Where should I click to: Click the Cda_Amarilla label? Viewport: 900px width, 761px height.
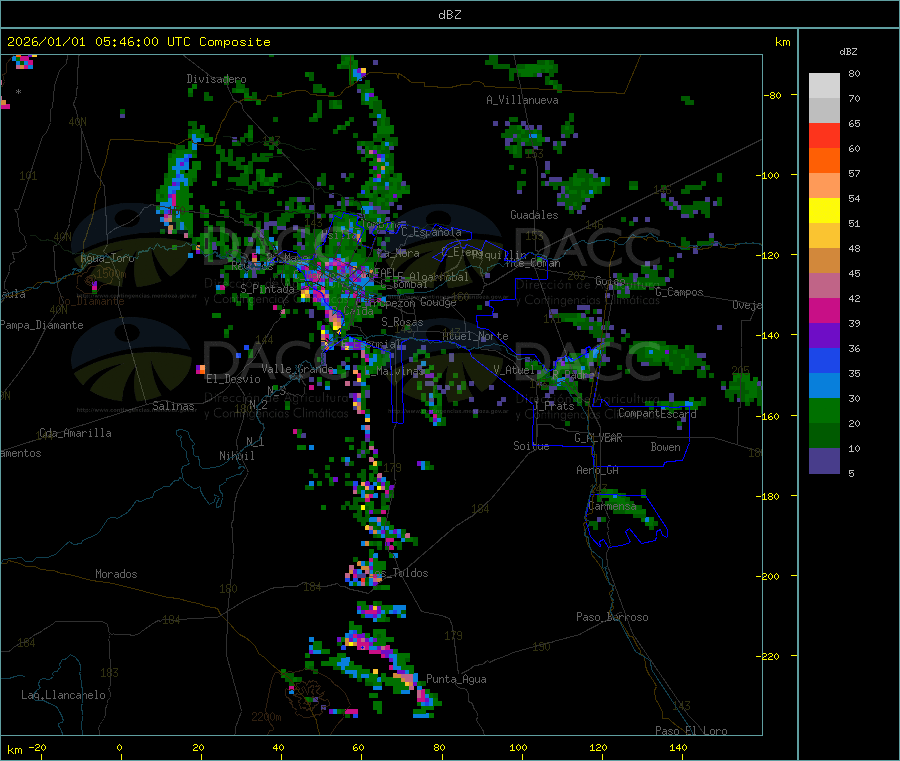pos(75,433)
